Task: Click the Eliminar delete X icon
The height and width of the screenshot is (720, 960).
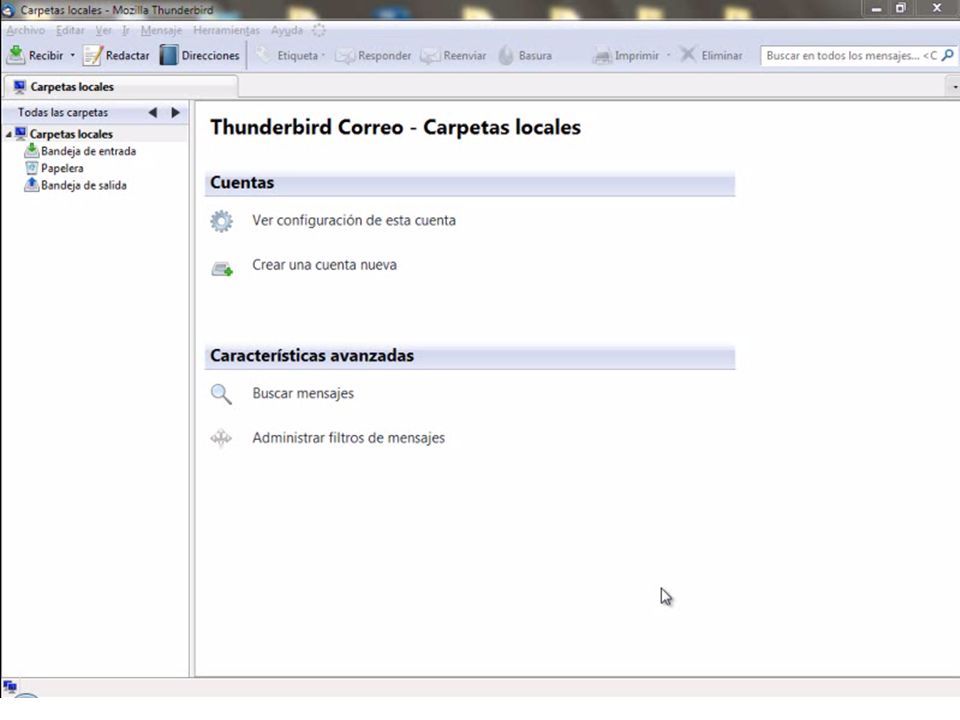Action: pyautogui.click(x=688, y=55)
